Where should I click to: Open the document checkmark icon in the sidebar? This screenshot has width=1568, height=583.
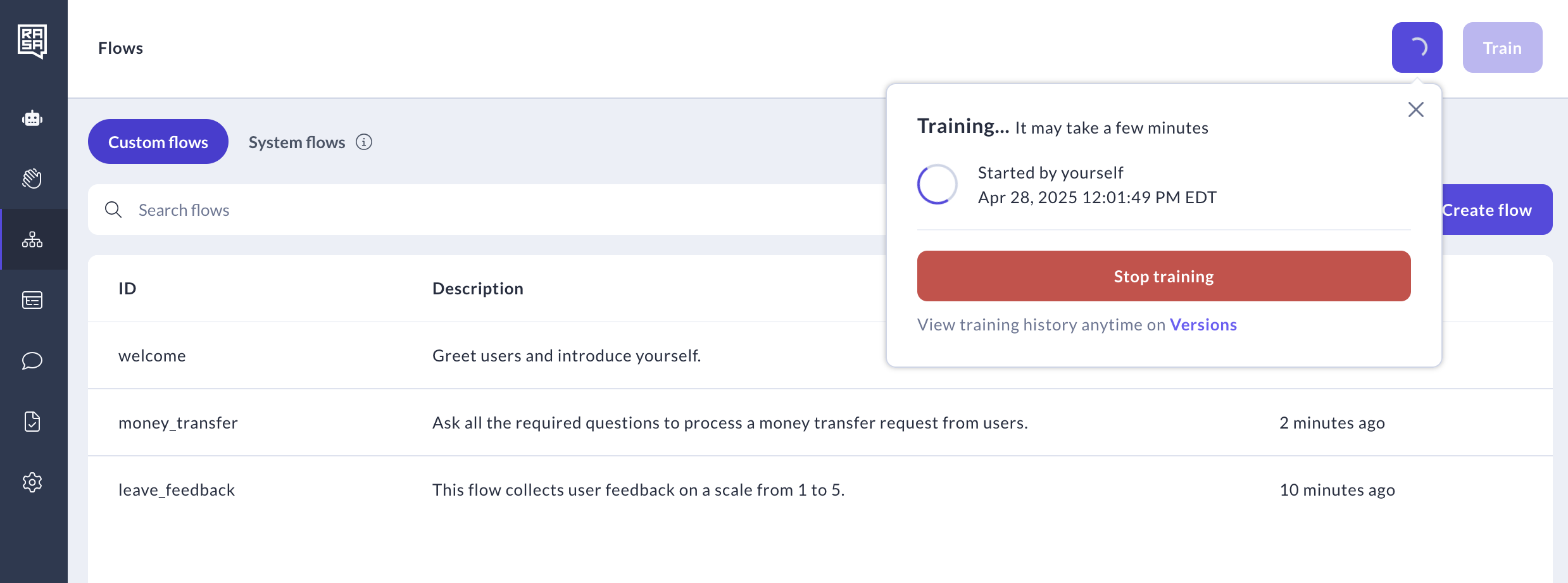tap(32, 422)
